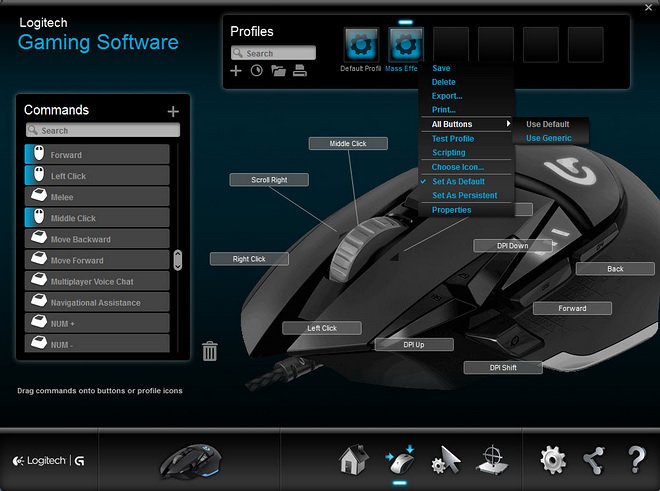The width and height of the screenshot is (660, 491).
Task: Choose Save from the context menu
Action: point(441,68)
